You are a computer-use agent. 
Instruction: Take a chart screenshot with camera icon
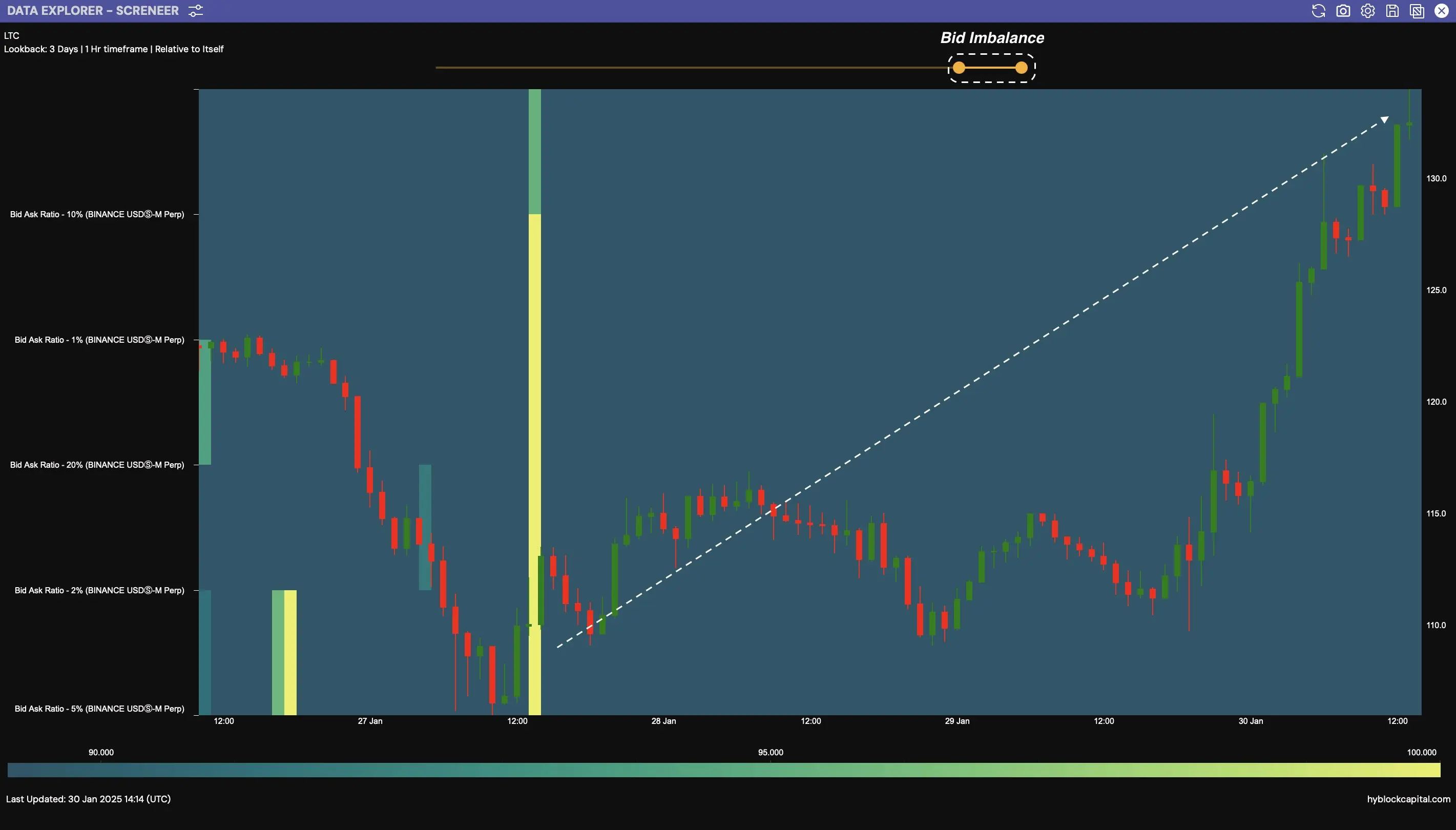click(1343, 11)
